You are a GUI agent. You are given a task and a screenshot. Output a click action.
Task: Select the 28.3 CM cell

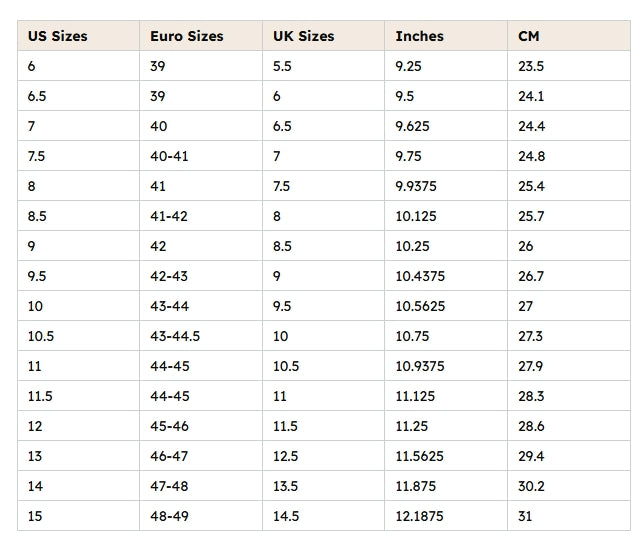click(569, 396)
